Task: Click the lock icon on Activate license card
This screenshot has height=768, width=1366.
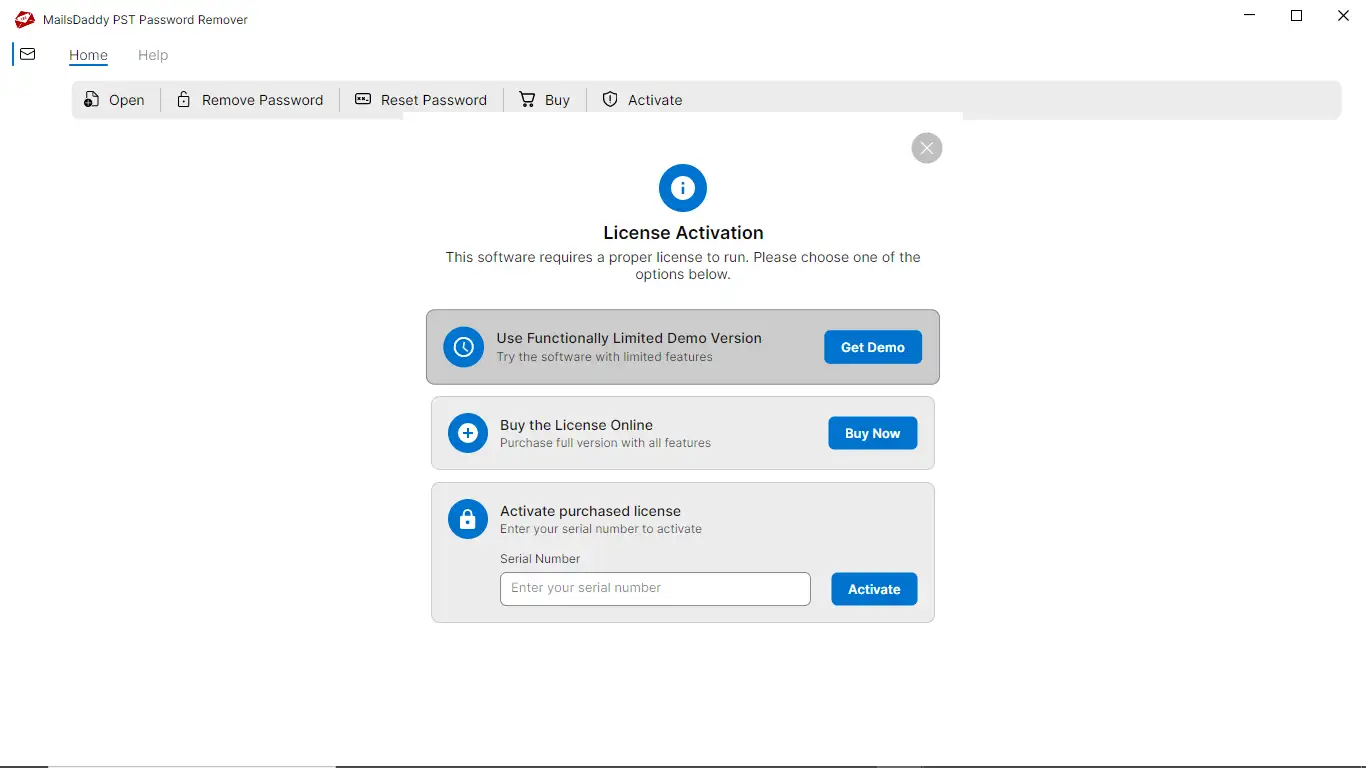Action: [467, 519]
